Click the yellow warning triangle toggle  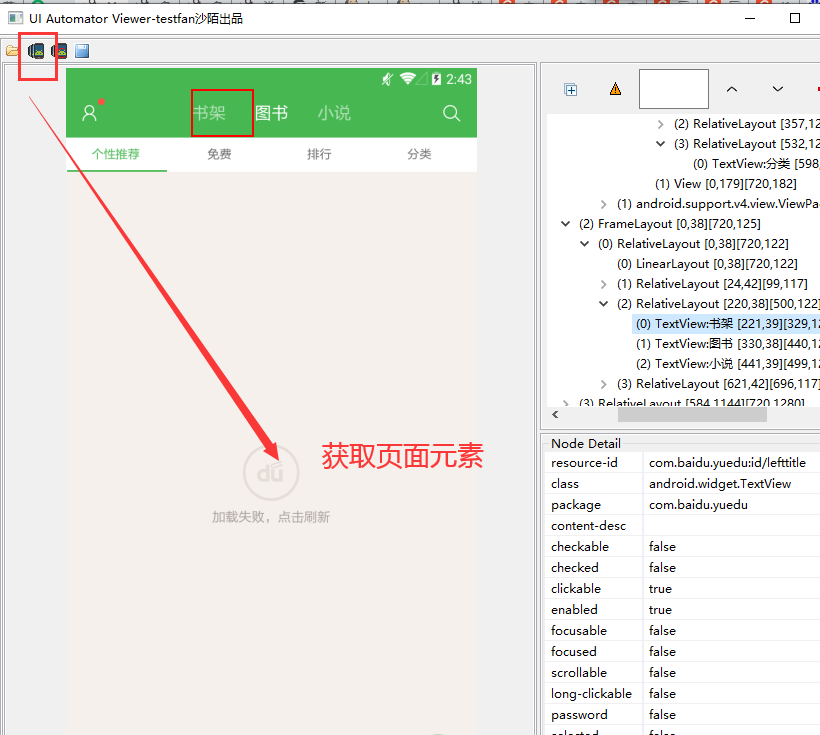pos(616,89)
